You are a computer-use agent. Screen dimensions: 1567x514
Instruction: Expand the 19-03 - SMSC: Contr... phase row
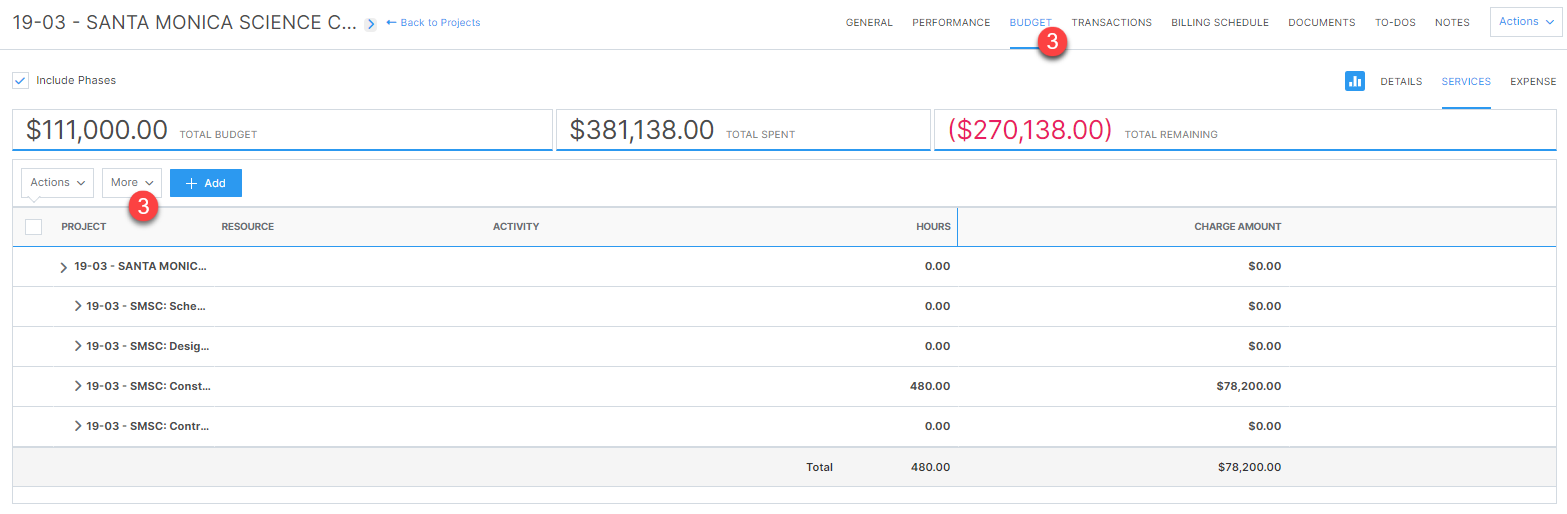tap(78, 426)
